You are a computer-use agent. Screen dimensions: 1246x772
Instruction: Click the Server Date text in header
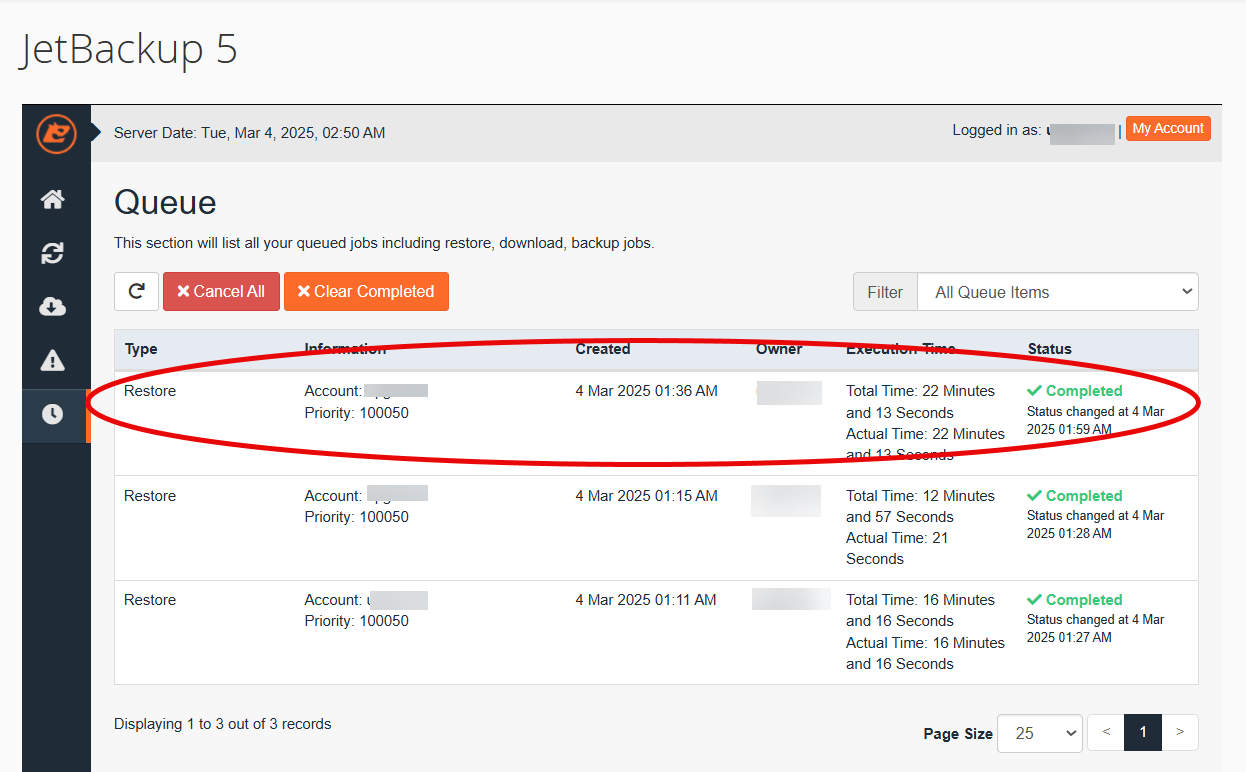pos(249,133)
